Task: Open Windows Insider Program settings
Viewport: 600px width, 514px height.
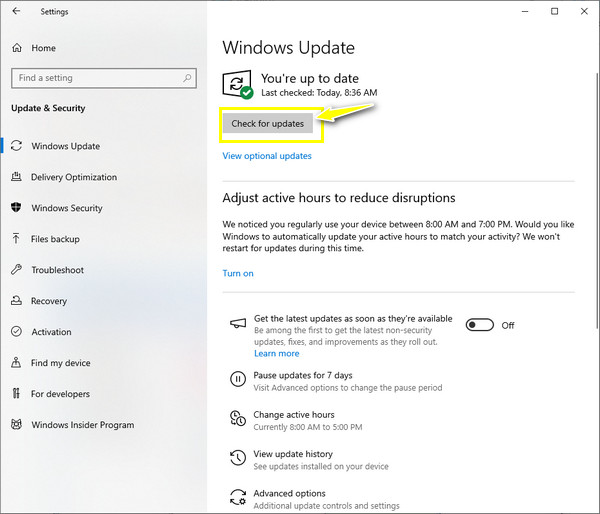Action: click(83, 425)
